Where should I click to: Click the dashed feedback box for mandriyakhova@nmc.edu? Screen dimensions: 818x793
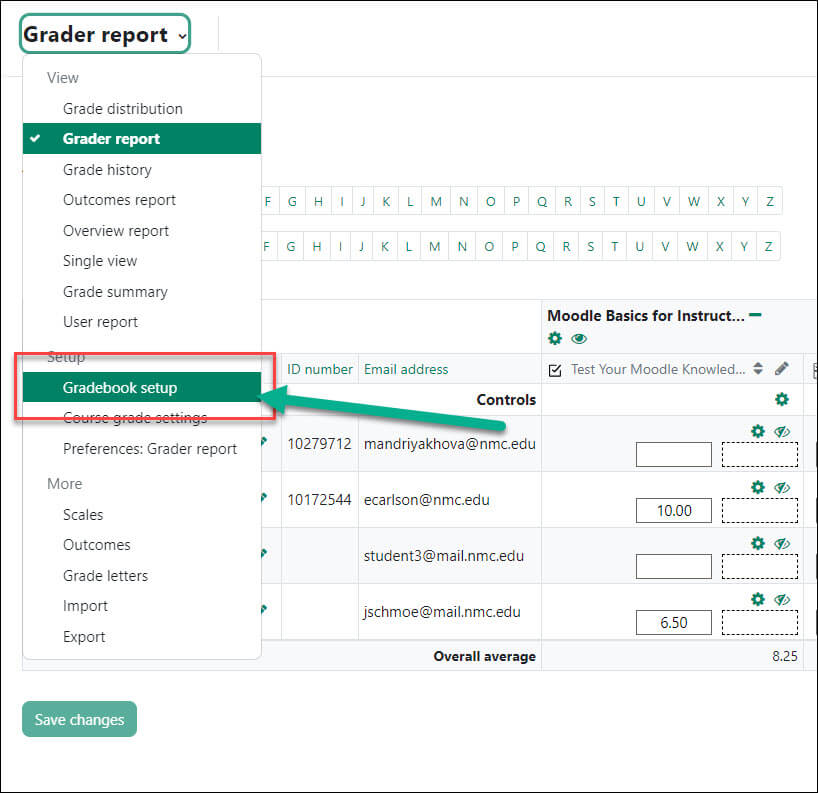tap(760, 454)
